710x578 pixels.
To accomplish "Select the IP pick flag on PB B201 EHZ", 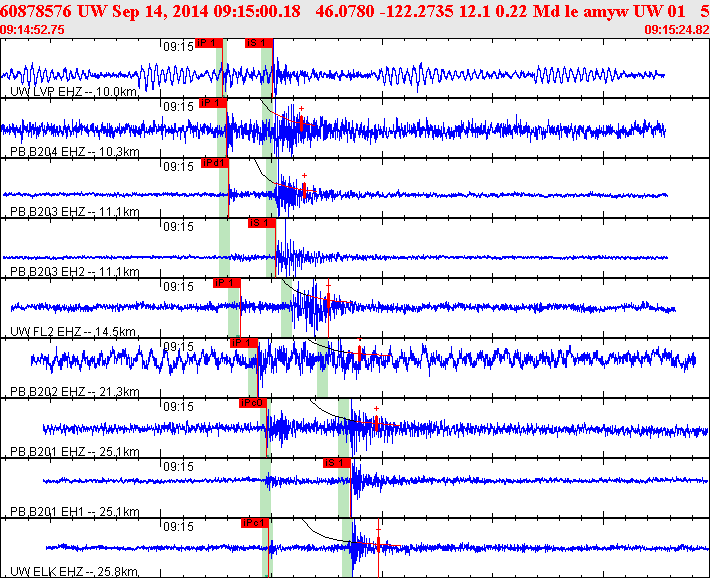I will pos(253,403).
